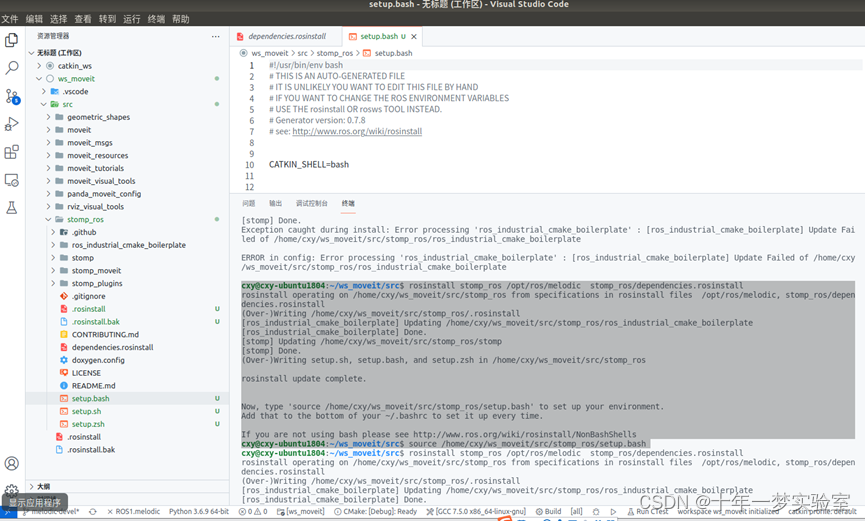Open CONTRIBUTING.md file
The width and height of the screenshot is (865, 521).
pos(105,334)
